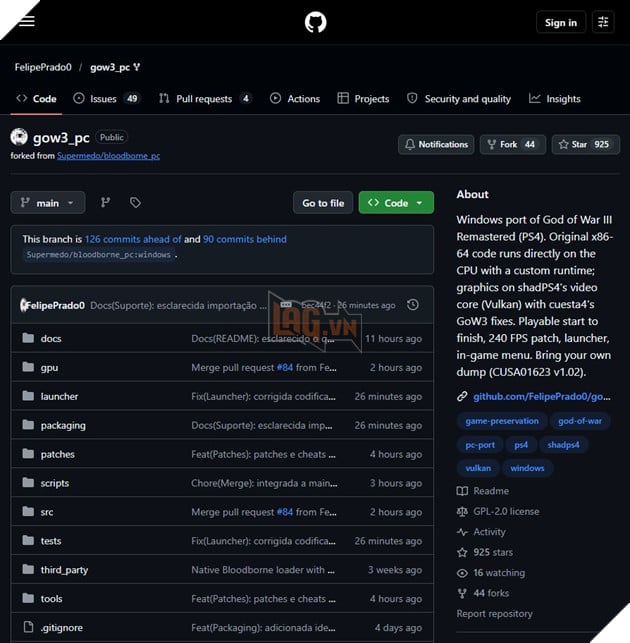Open the tests folder
630x643 pixels.
(51, 541)
